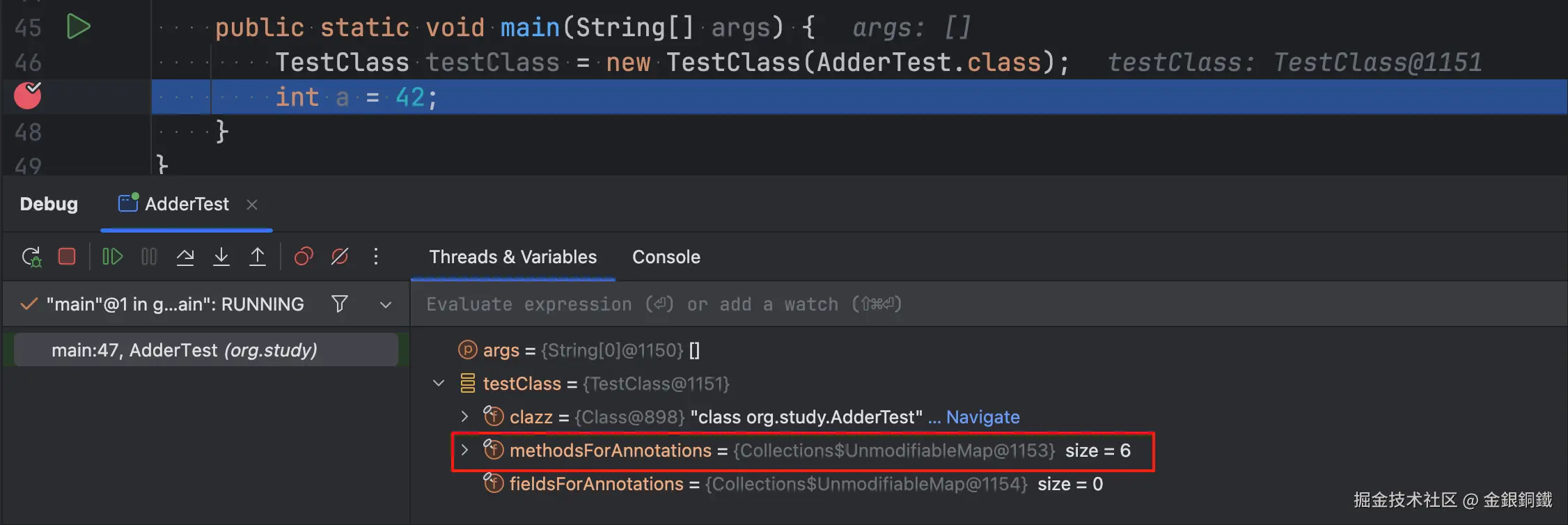Expand the methodsForAnnotations map

[465, 450]
